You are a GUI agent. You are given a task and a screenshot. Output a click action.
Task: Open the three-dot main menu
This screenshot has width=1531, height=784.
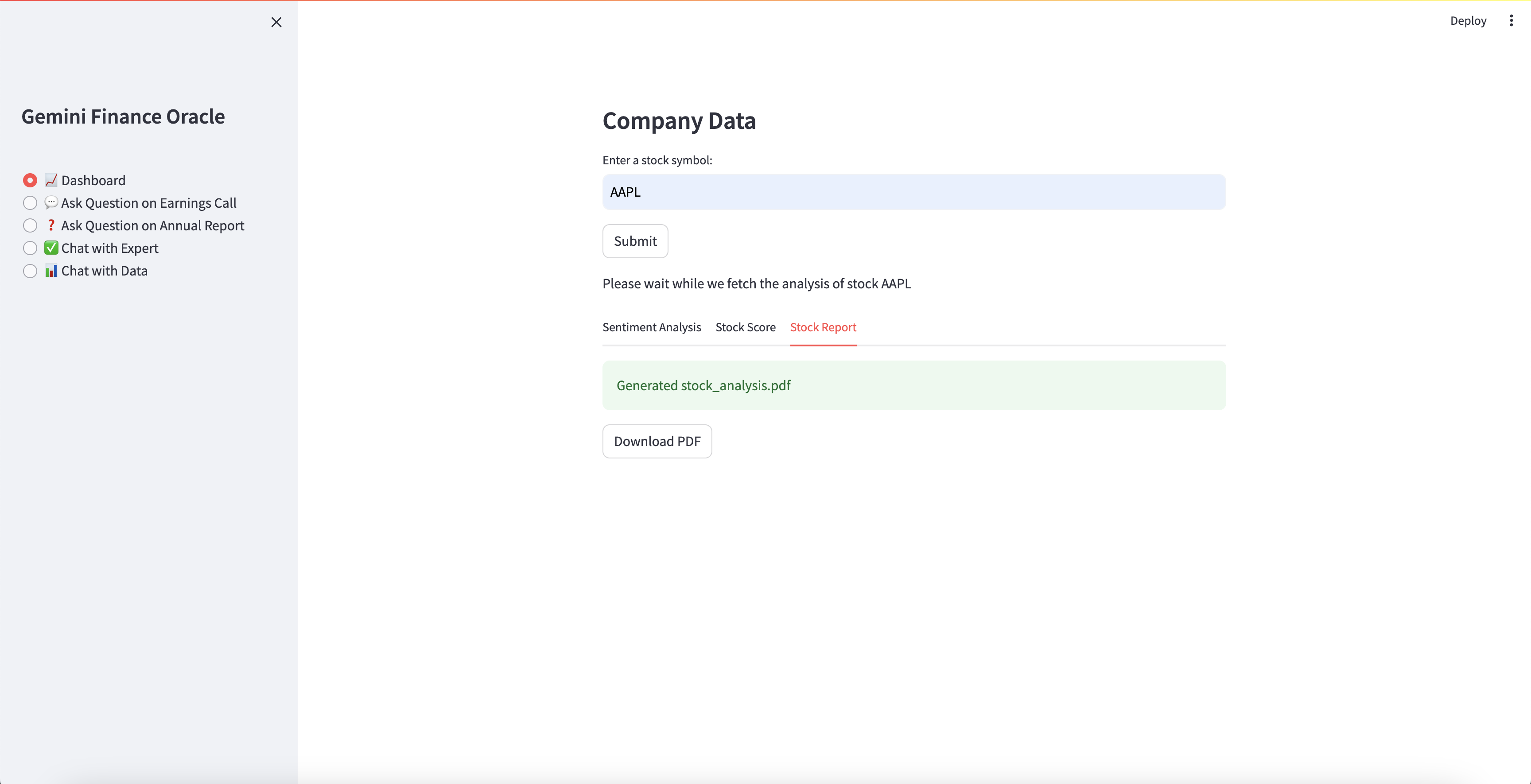[1511, 21]
